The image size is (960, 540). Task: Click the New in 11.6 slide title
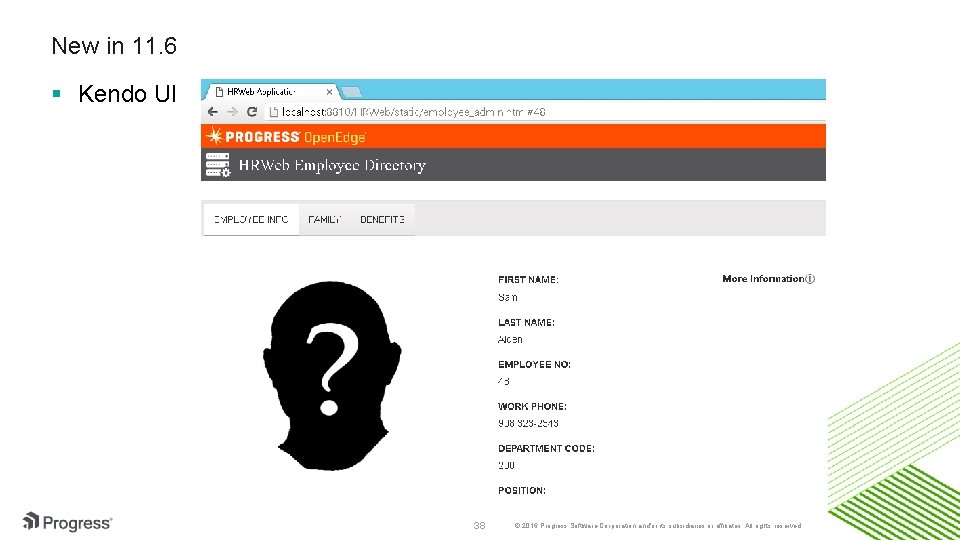[x=114, y=45]
